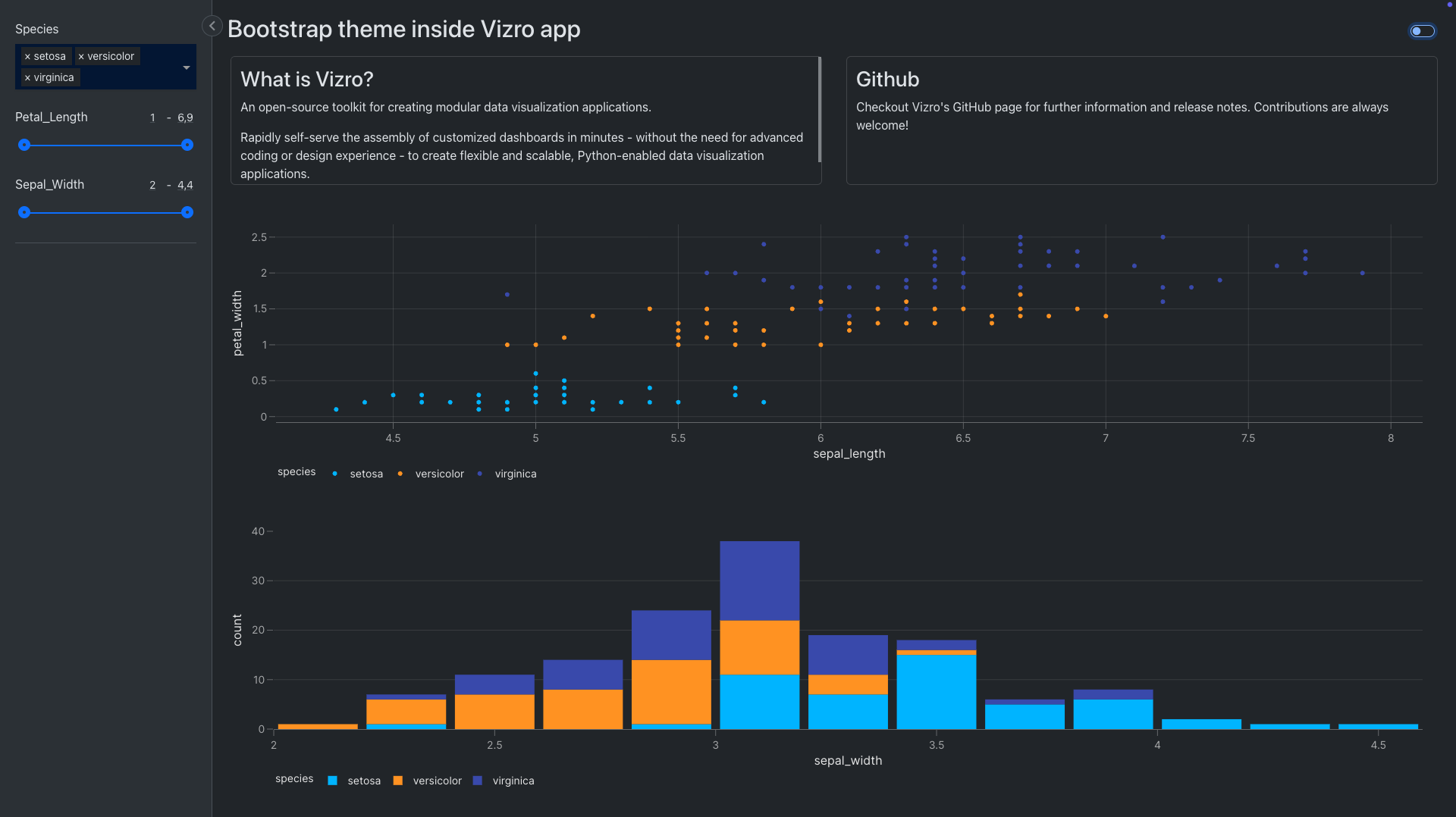Toggle versicolor in scatter plot legend
Screen dimensions: 1456x817
[x=439, y=474]
